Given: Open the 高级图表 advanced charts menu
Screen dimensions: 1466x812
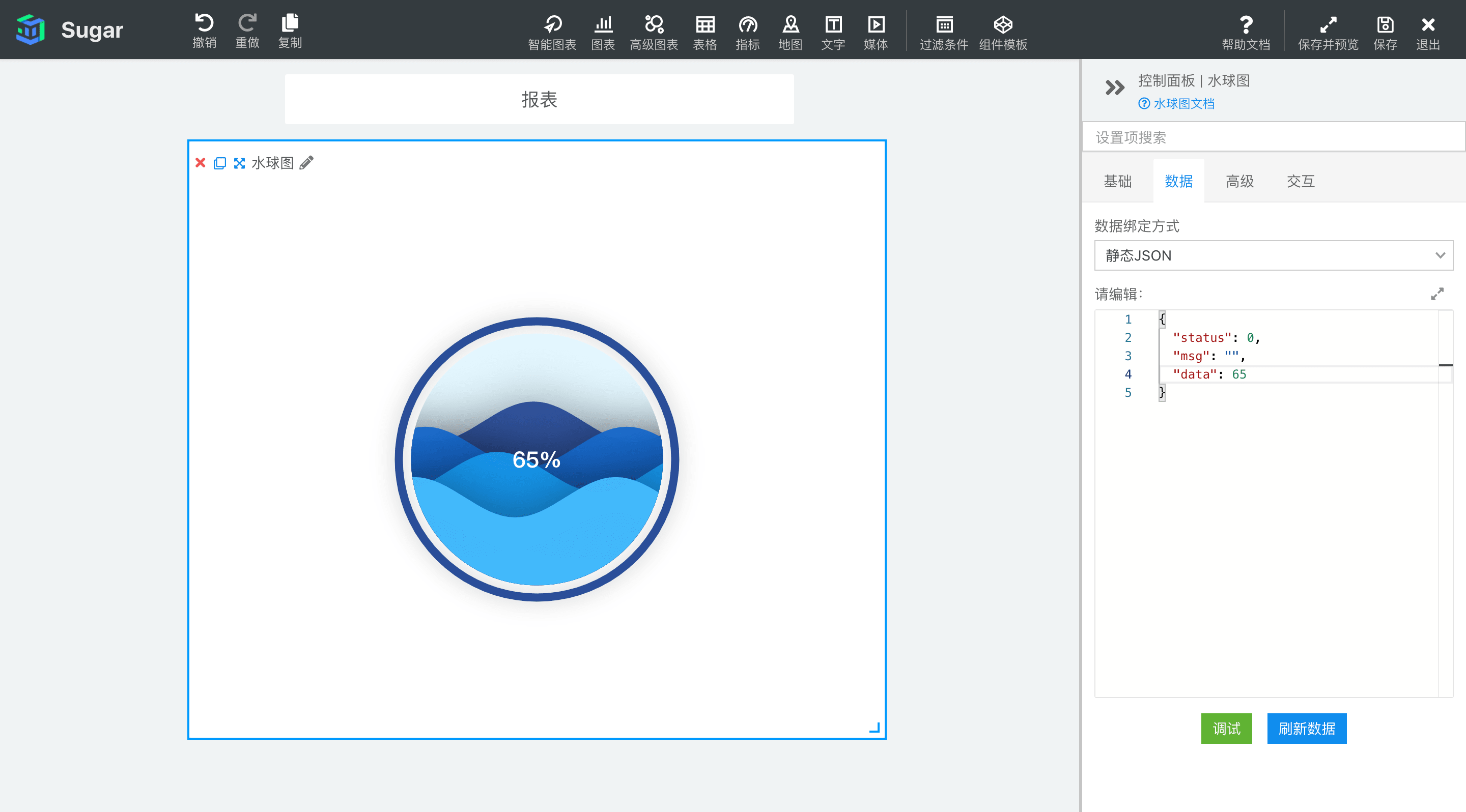Looking at the screenshot, I should (x=654, y=33).
